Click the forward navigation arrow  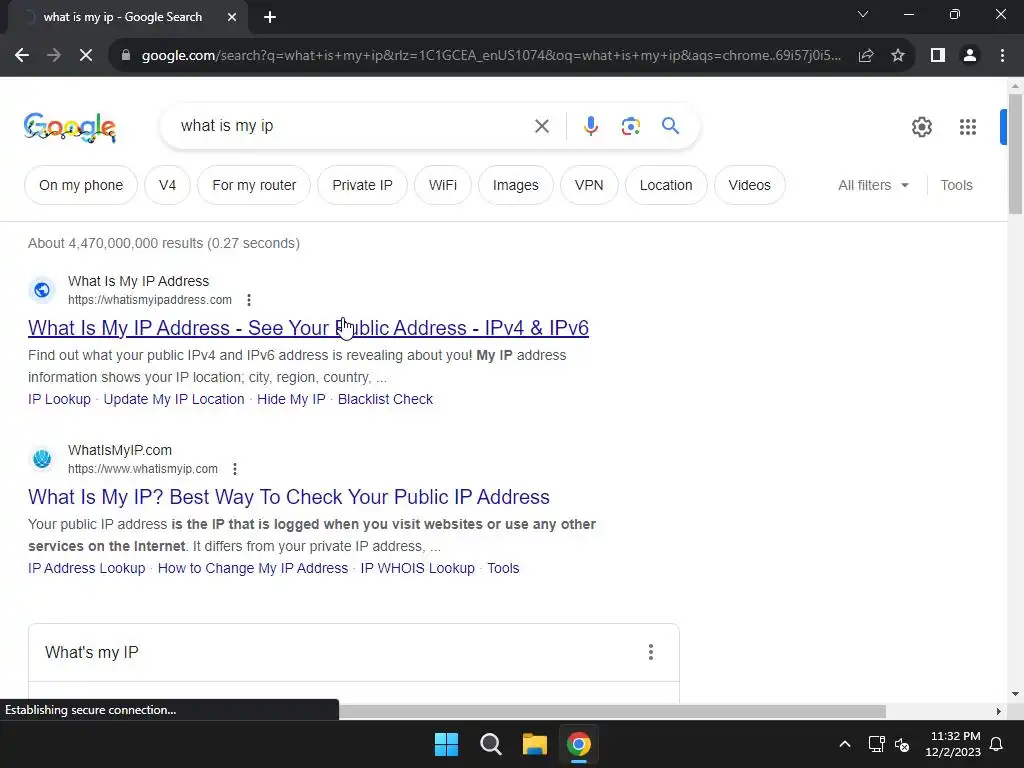click(x=54, y=56)
